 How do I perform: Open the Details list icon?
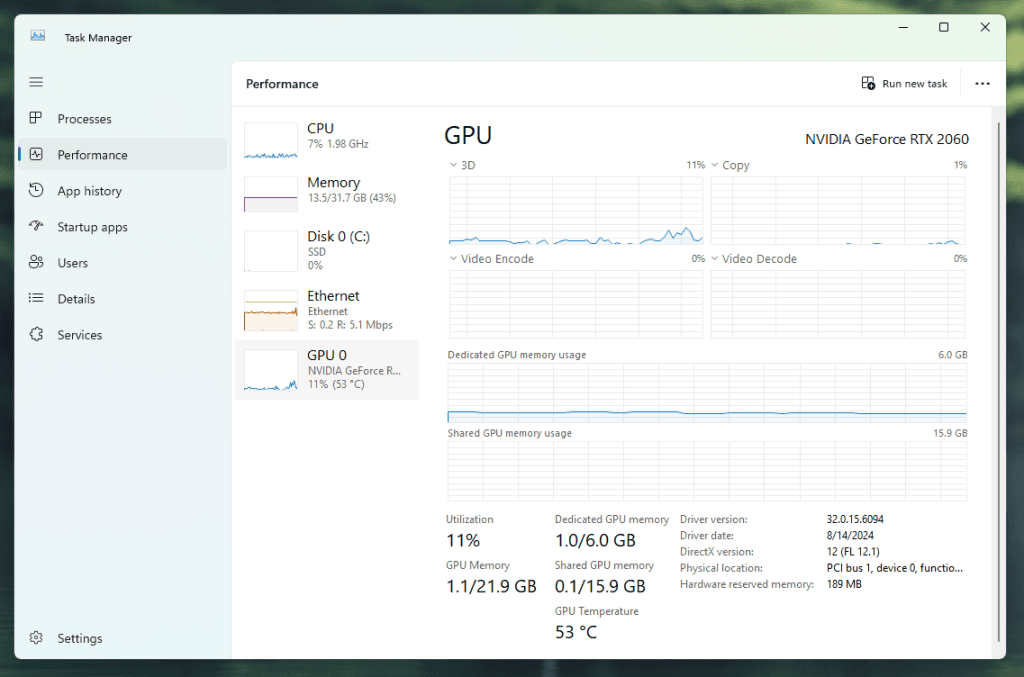coord(36,298)
